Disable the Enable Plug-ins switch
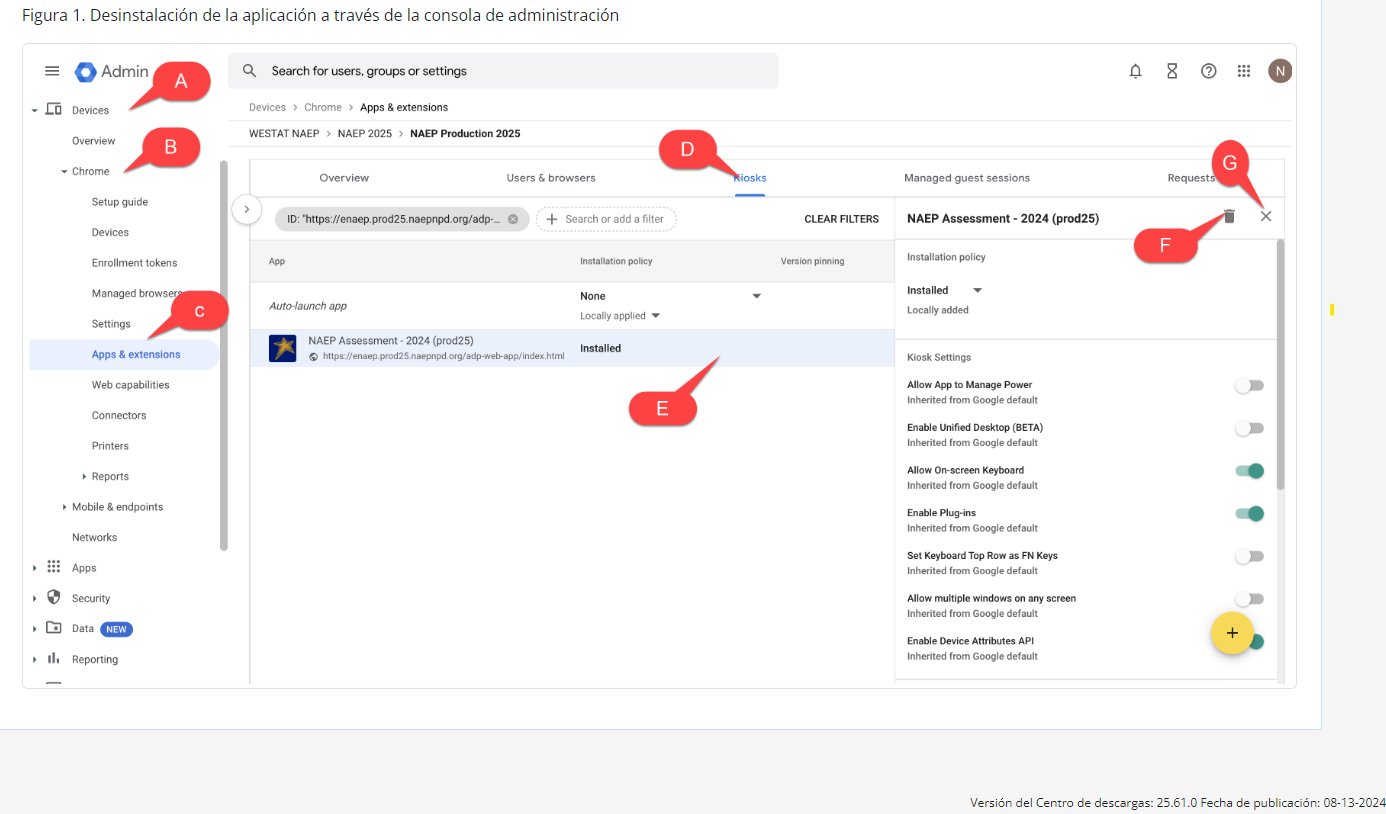Image resolution: width=1386 pixels, height=814 pixels. [x=1249, y=514]
